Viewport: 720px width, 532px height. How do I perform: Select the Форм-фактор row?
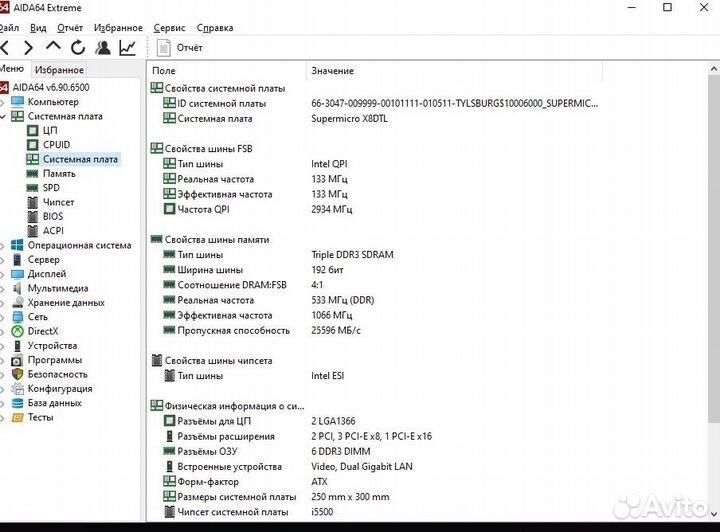pos(246,482)
